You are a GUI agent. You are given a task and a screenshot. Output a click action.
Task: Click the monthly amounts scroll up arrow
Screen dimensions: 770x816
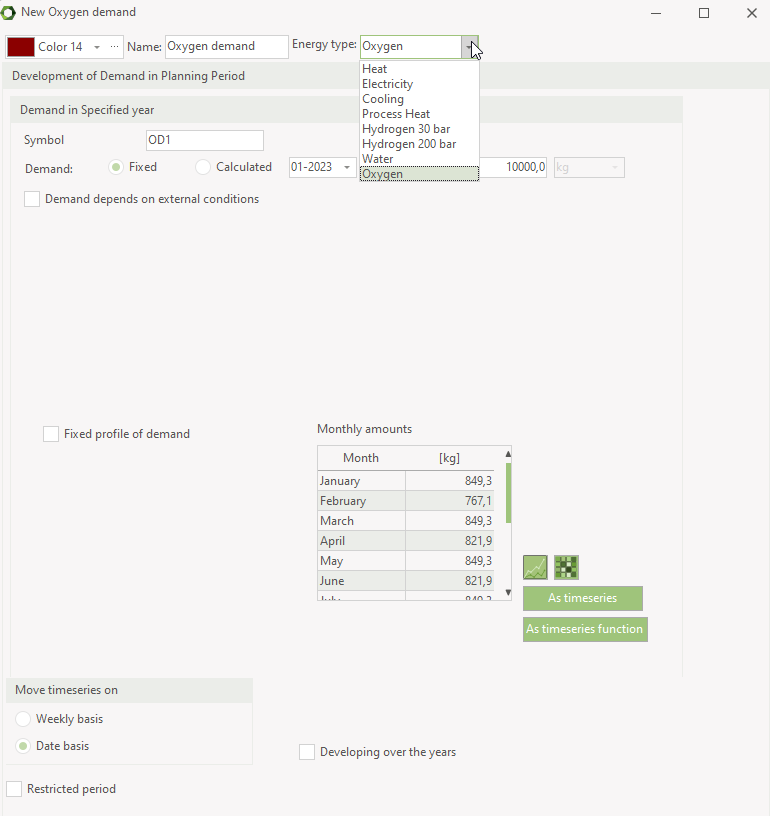coord(508,453)
